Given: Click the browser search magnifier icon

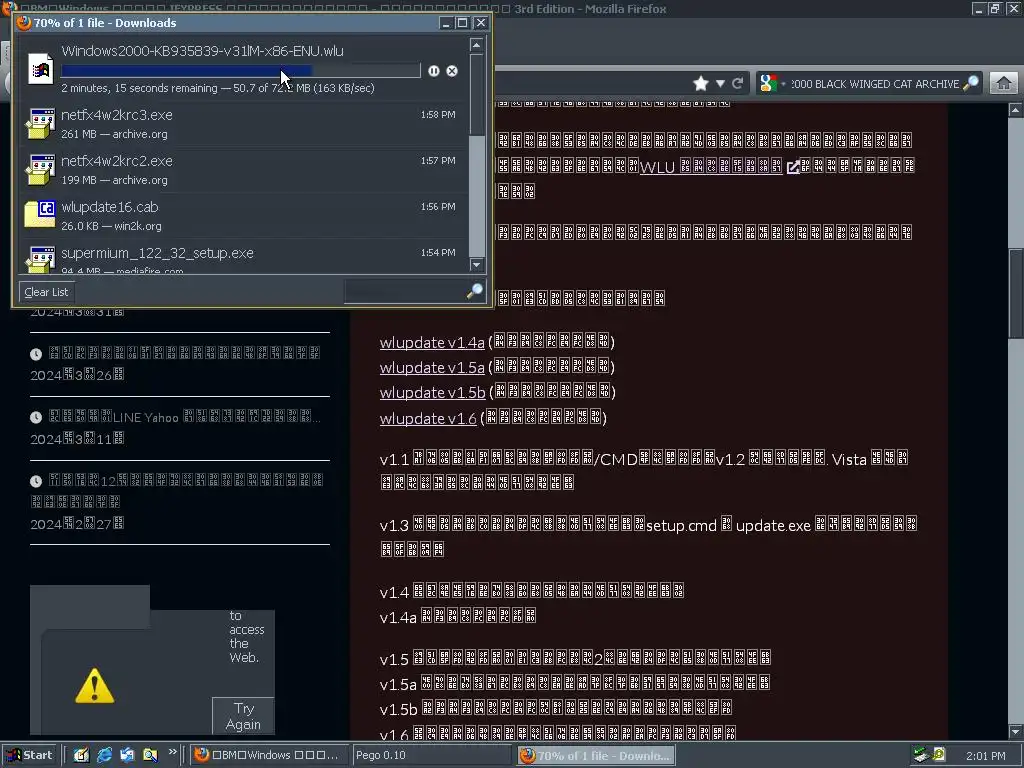Looking at the screenshot, I should coord(971,83).
